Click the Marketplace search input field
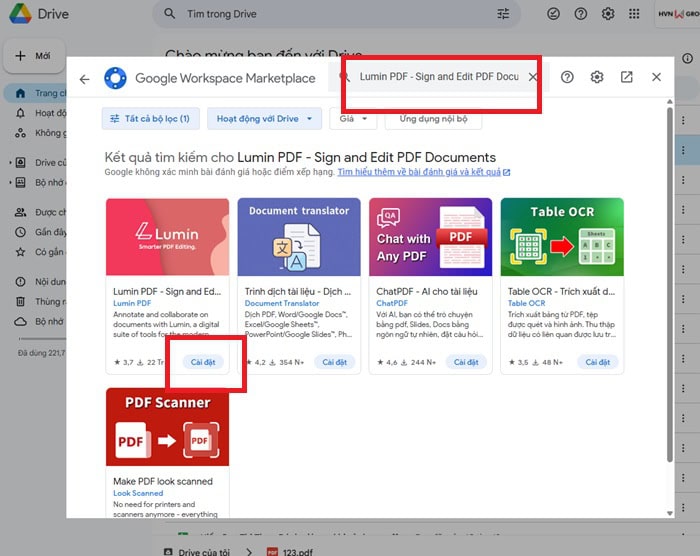Screen dimensions: 700x556 438,77
